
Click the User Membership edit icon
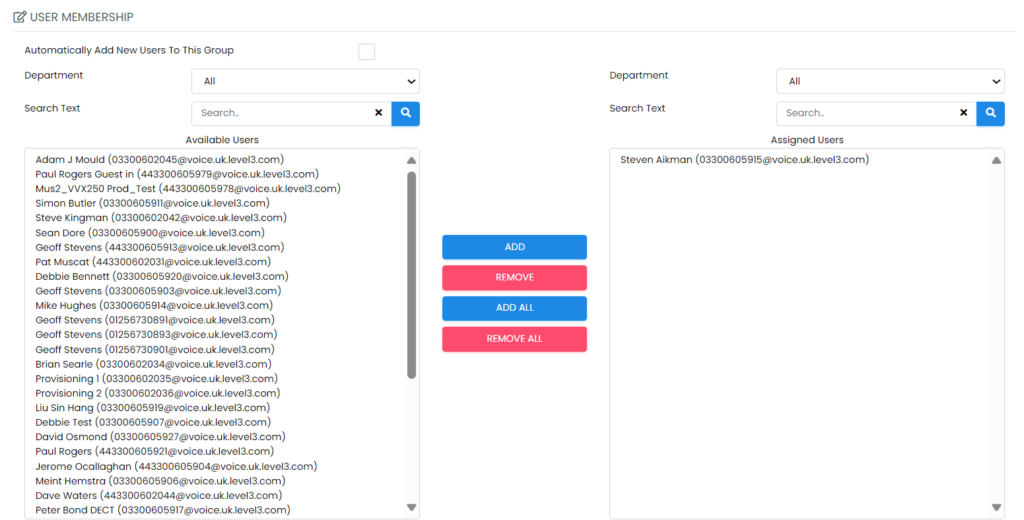click(20, 17)
